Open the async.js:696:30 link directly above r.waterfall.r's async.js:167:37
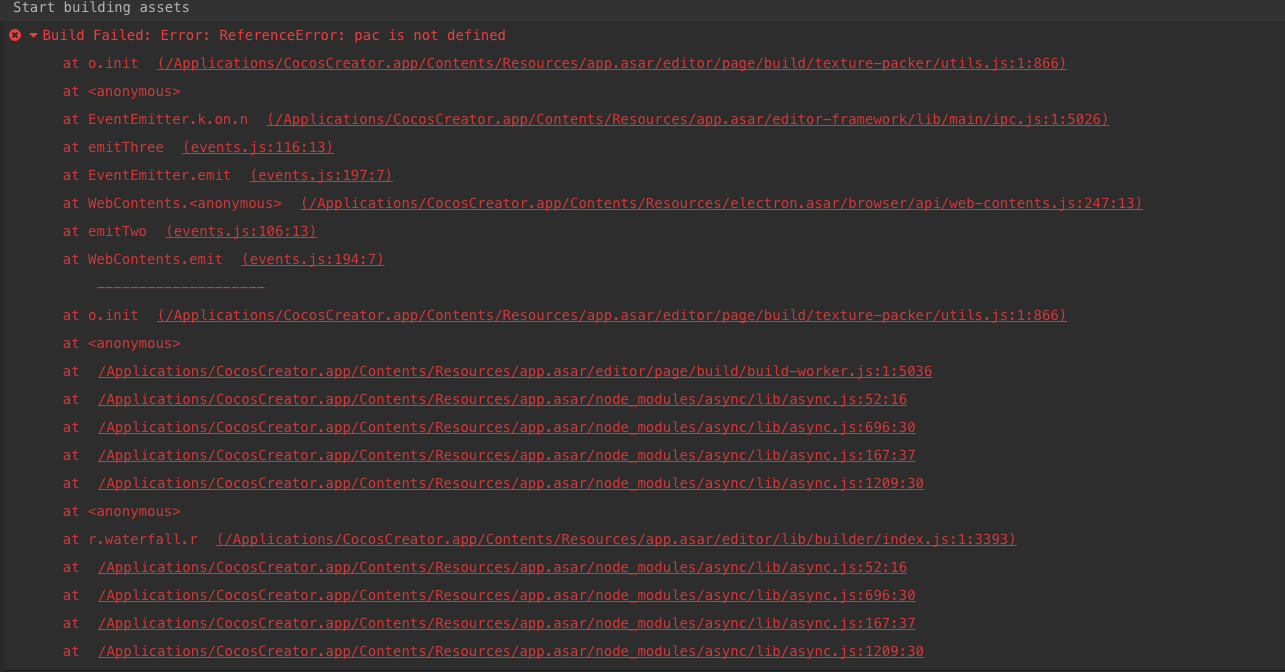This screenshot has width=1285, height=672. tap(506, 595)
